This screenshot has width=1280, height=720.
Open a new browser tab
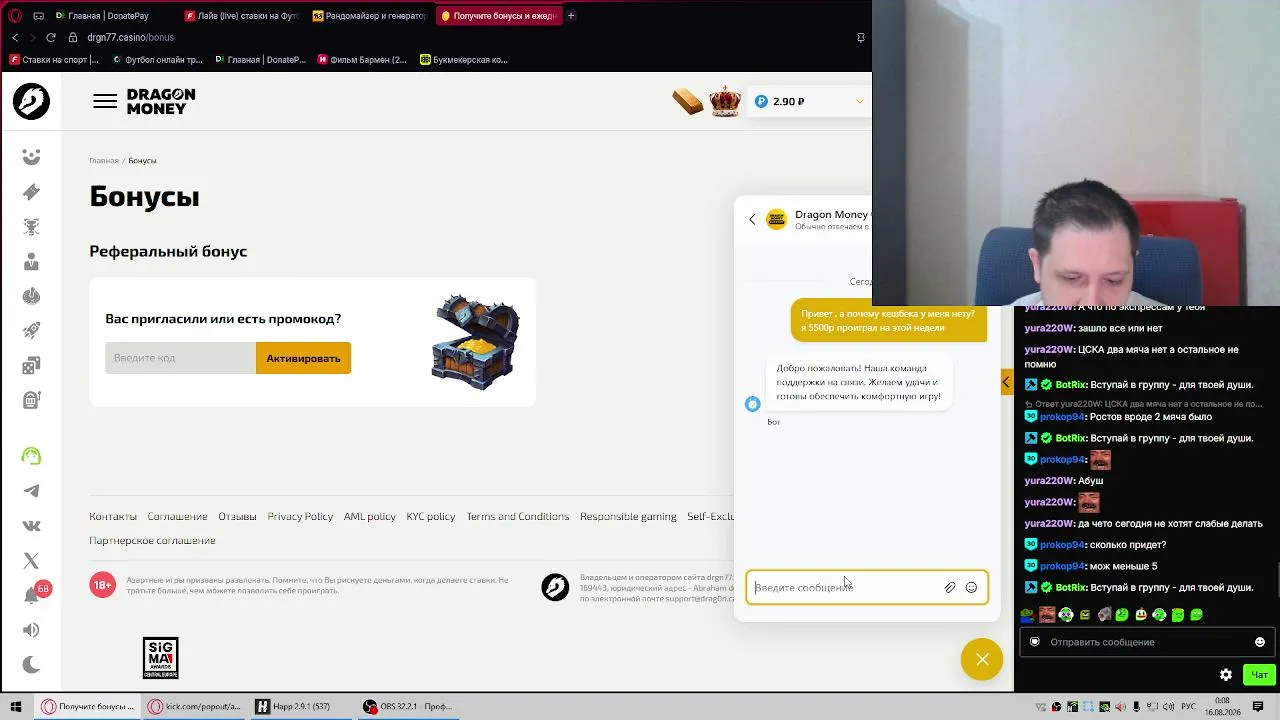point(571,16)
